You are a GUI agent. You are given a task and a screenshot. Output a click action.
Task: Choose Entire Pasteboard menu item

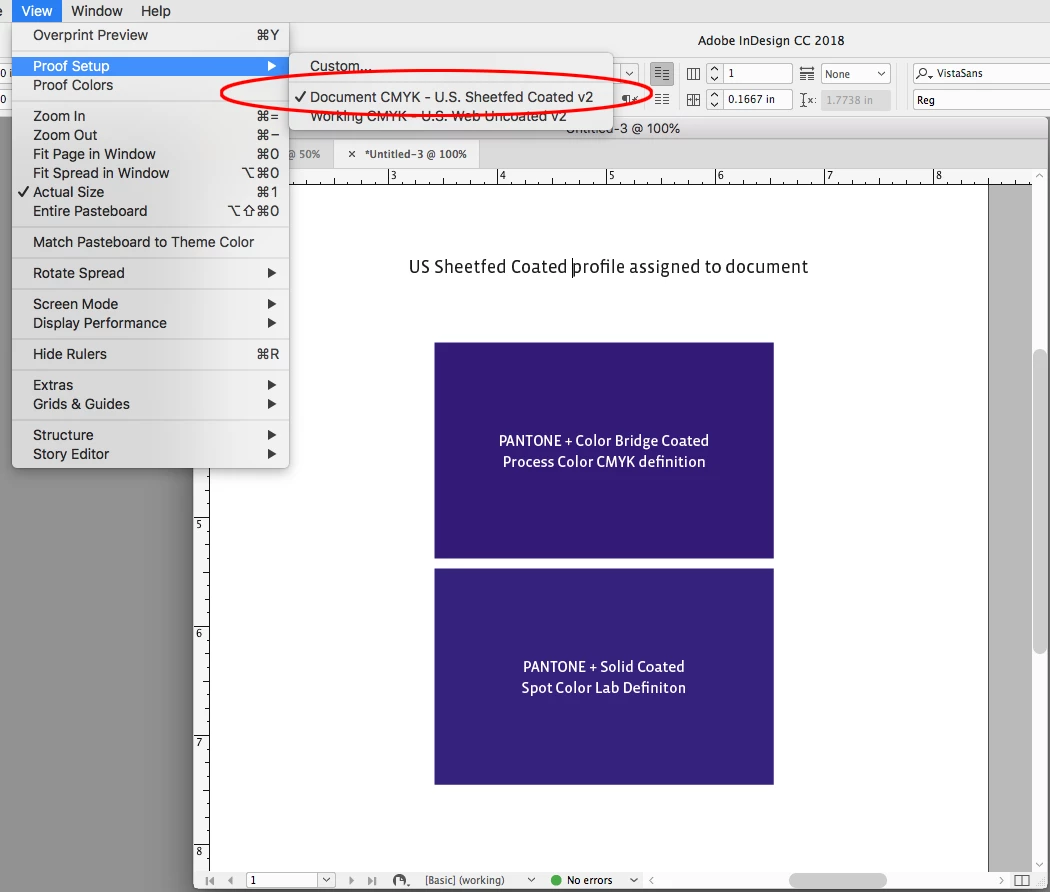(151, 211)
